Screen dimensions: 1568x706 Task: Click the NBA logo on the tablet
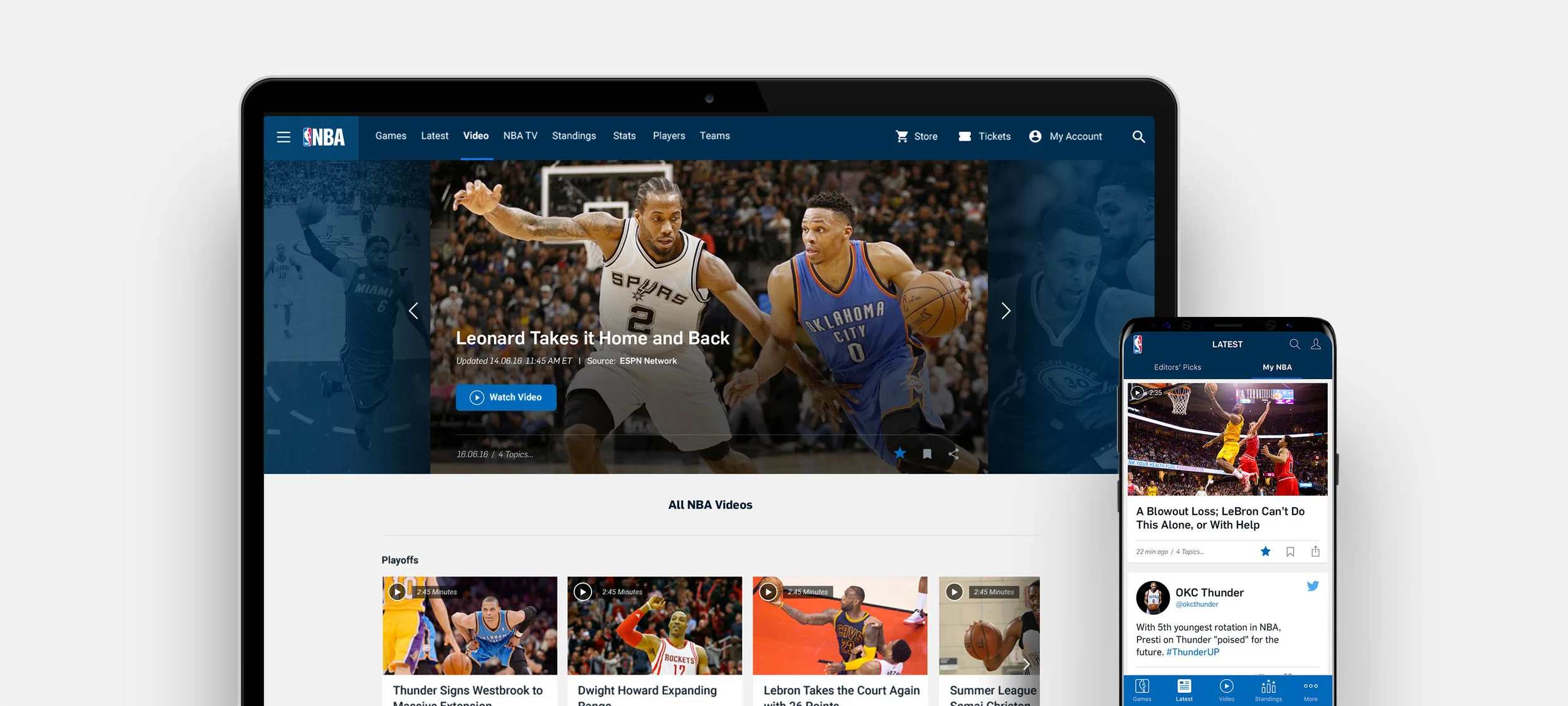pos(324,137)
